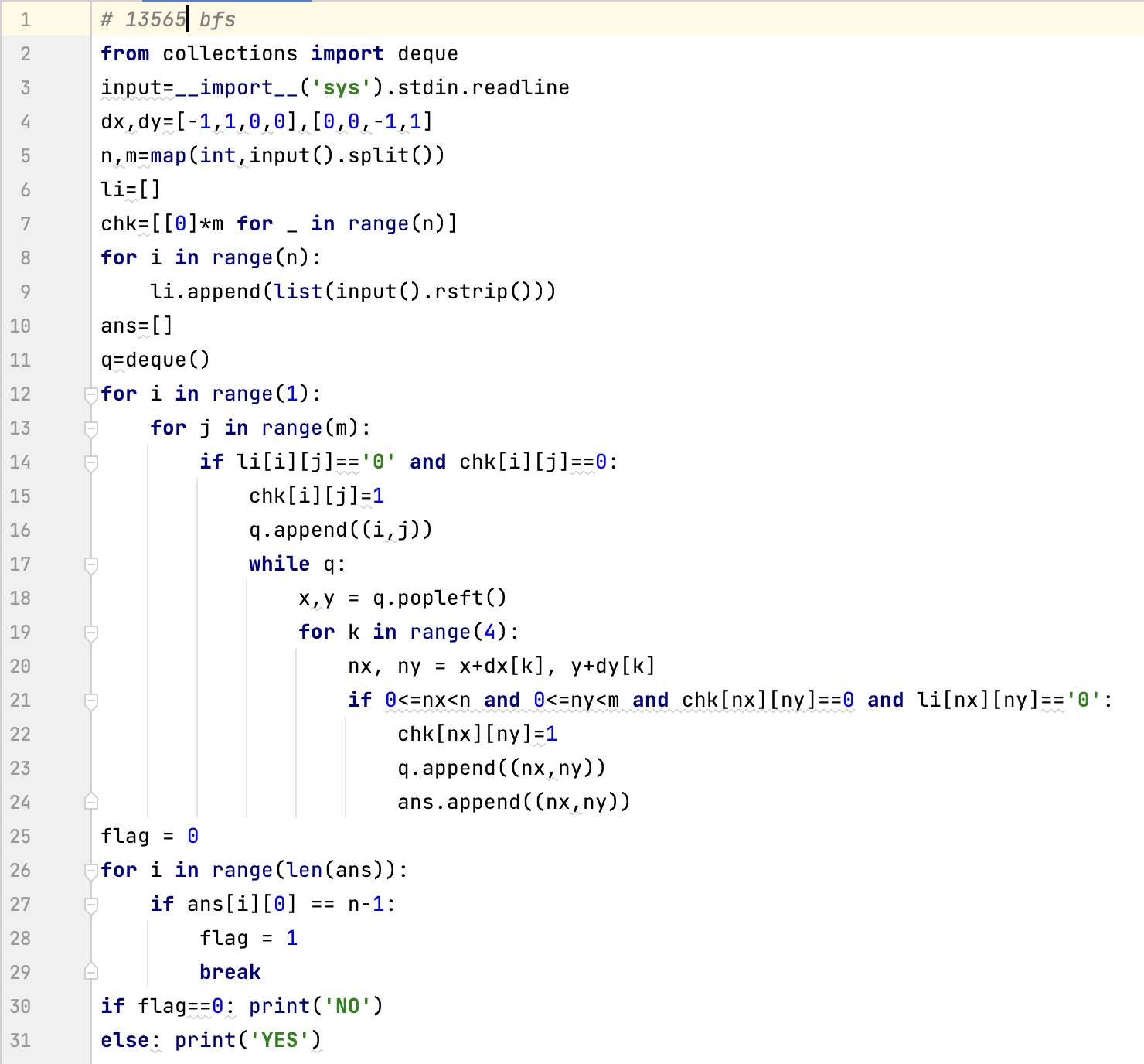Click the string 'YES' on line 31
1144x1064 pixels.
[279, 1040]
